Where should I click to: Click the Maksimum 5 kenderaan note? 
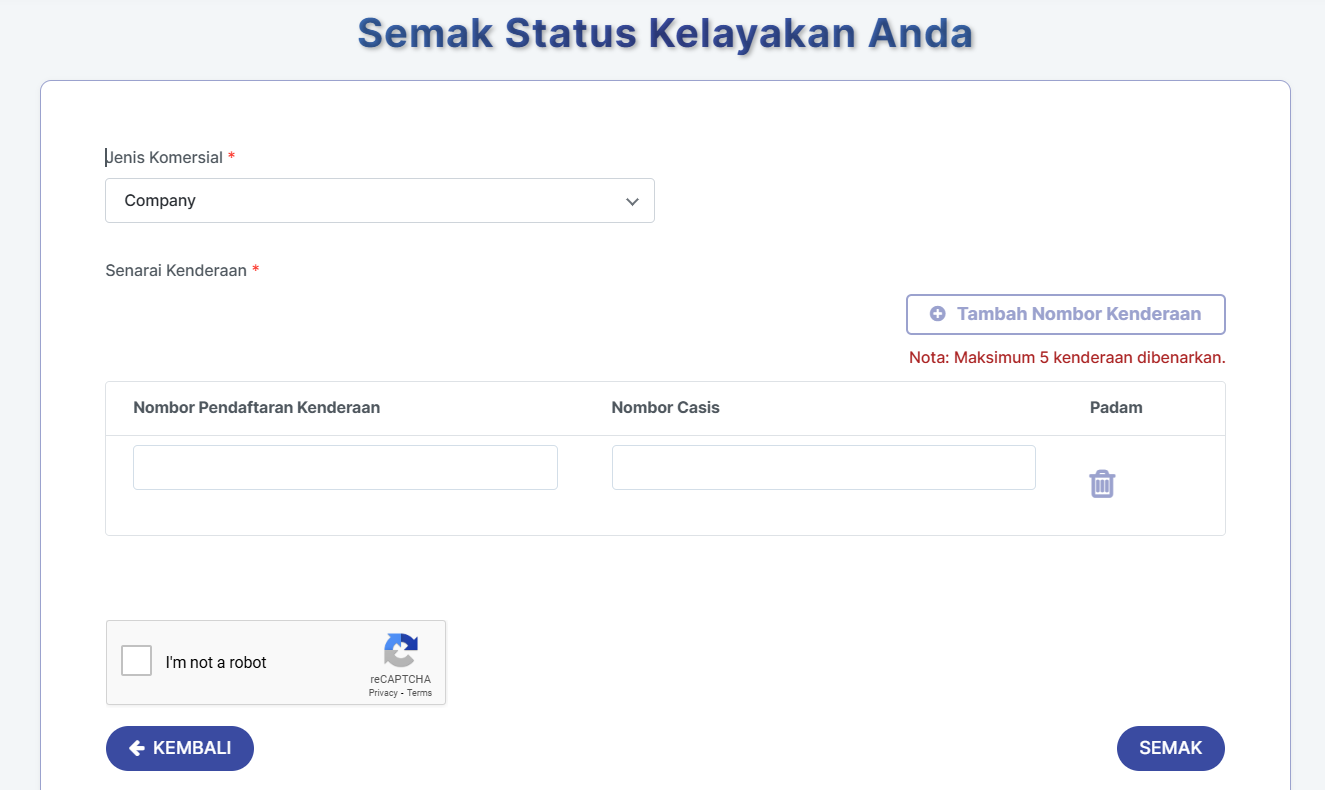1067,358
